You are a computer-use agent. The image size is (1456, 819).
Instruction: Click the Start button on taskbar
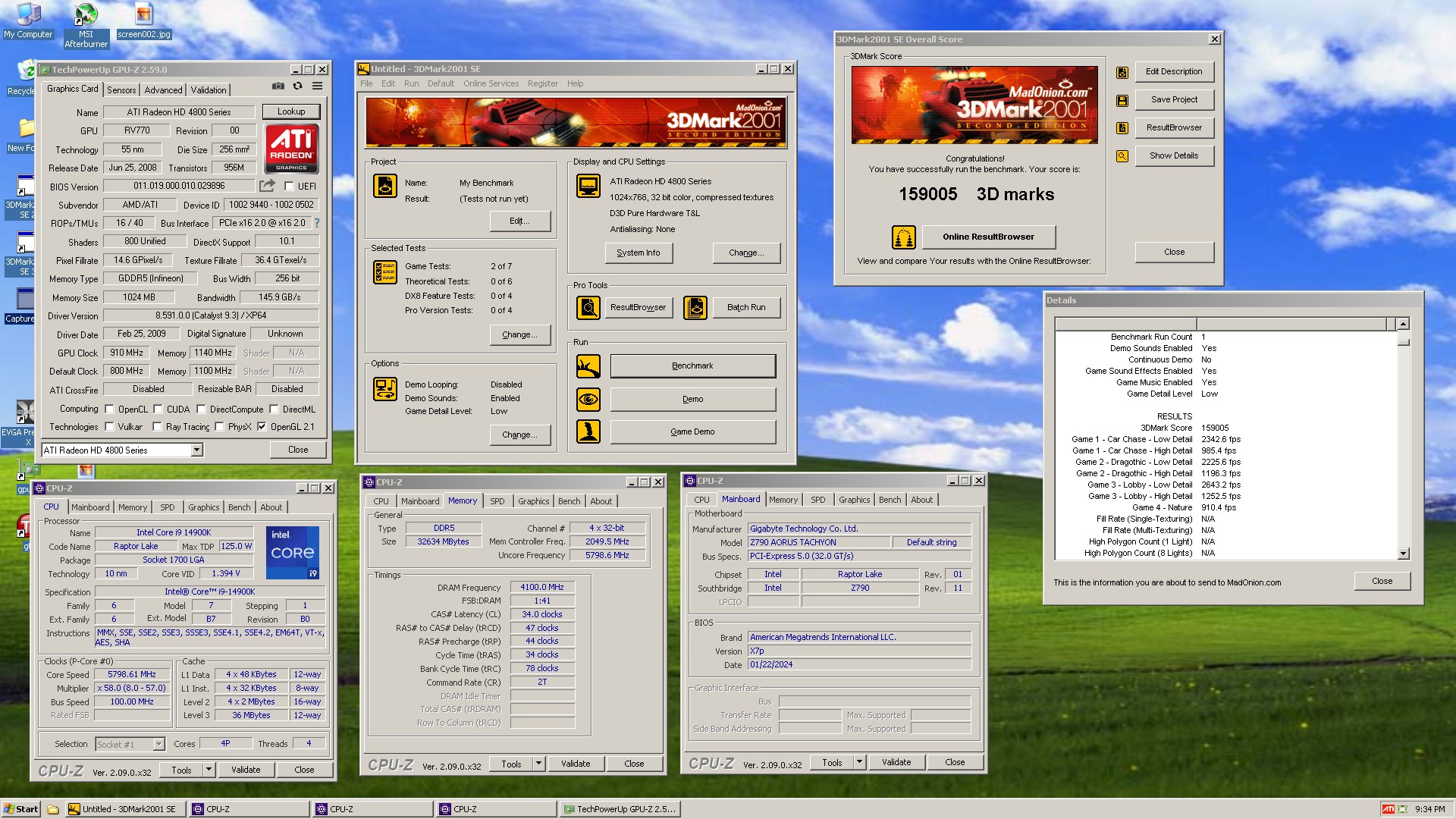point(21,809)
